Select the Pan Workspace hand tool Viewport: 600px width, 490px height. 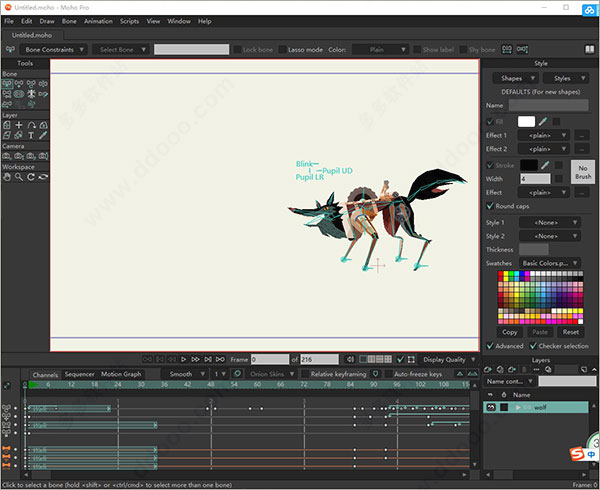click(7, 177)
